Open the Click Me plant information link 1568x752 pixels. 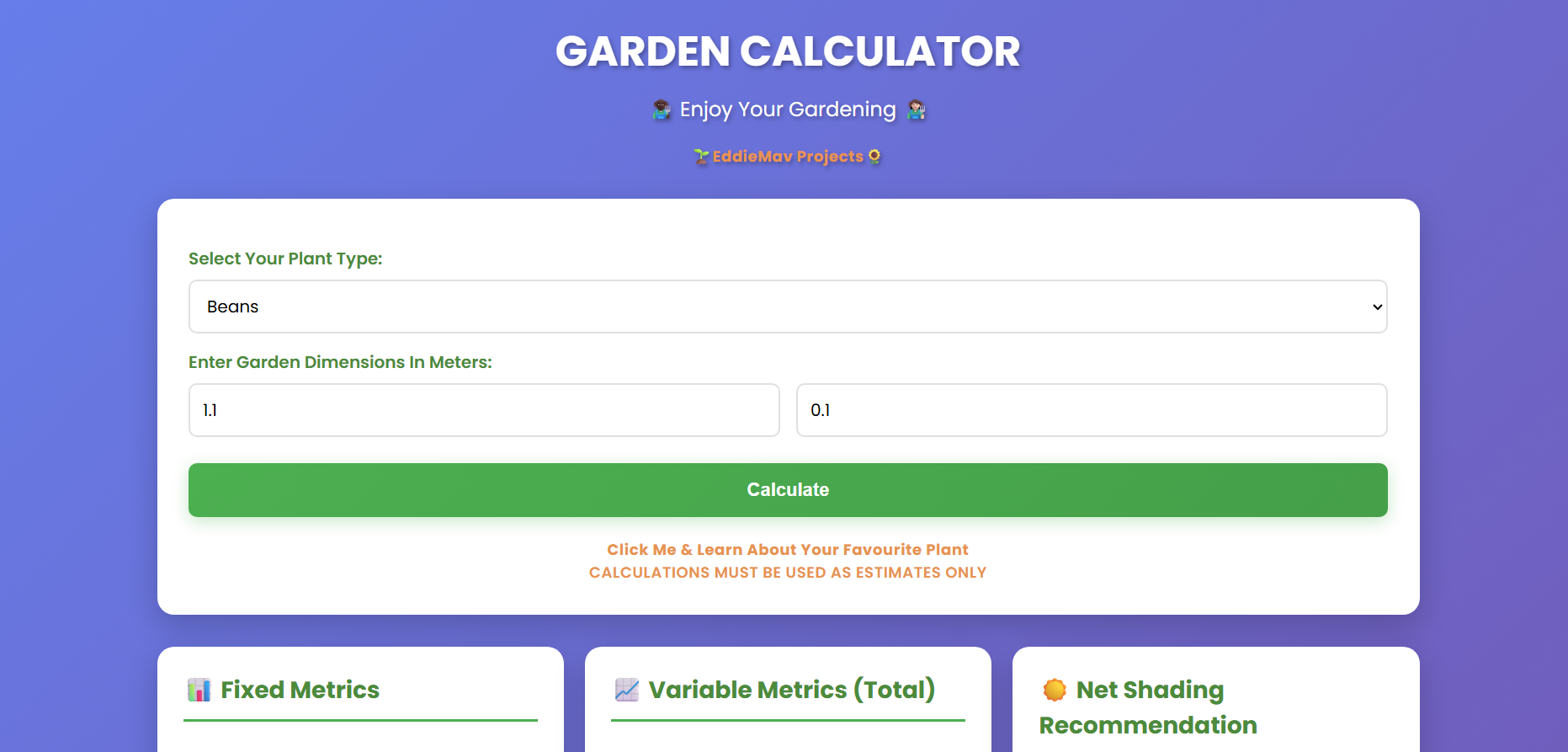pyautogui.click(x=787, y=549)
